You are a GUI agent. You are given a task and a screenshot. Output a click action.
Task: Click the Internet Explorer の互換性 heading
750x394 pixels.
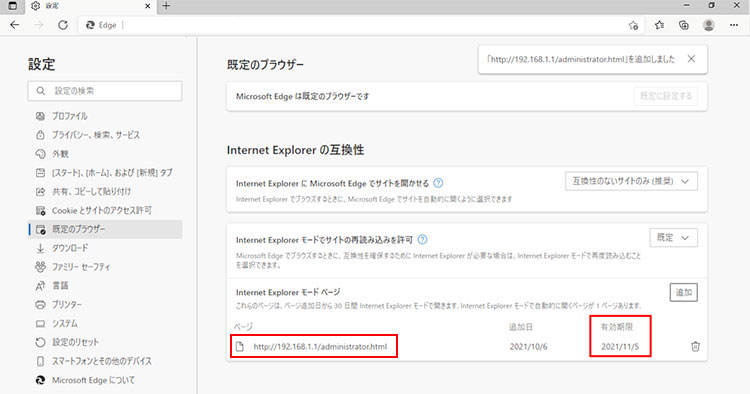click(x=295, y=150)
